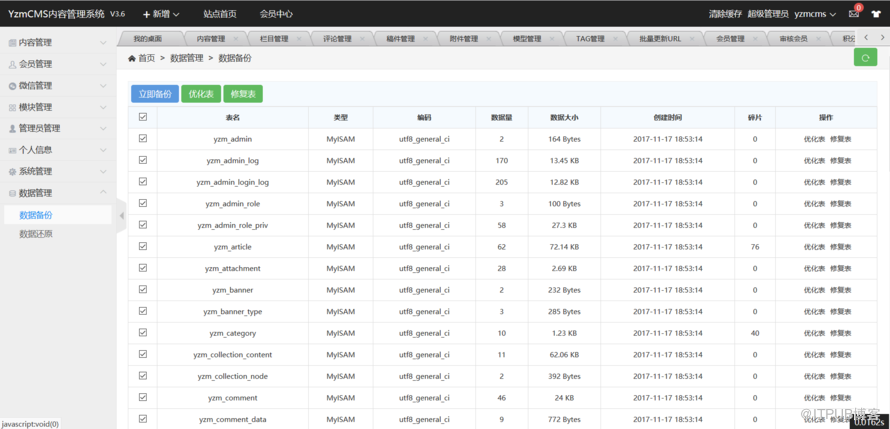This screenshot has height=429, width=890.
Task: Close the 批量更新URL tab
Action: [691, 39]
